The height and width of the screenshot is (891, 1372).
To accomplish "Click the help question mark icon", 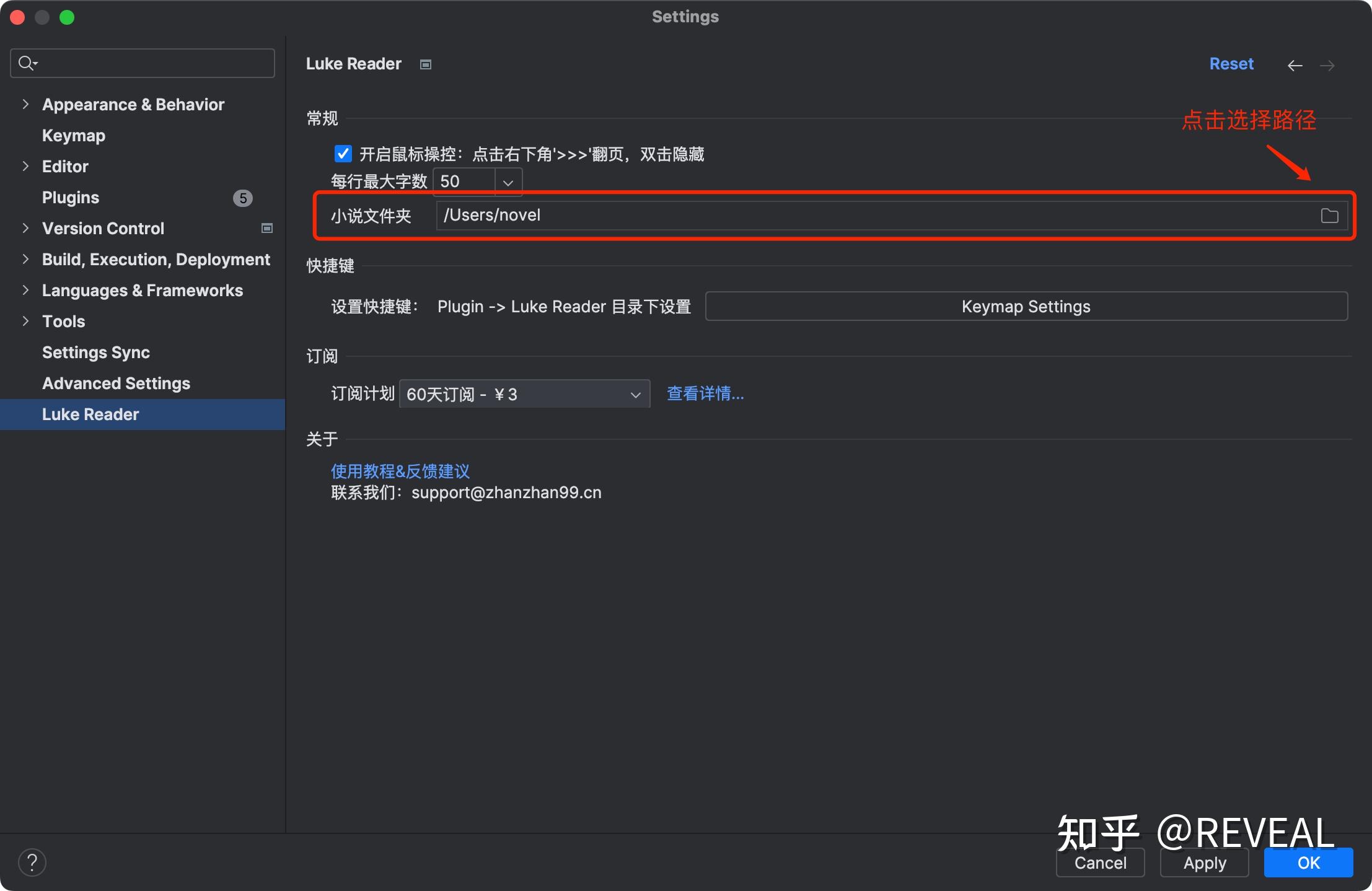I will (x=32, y=862).
